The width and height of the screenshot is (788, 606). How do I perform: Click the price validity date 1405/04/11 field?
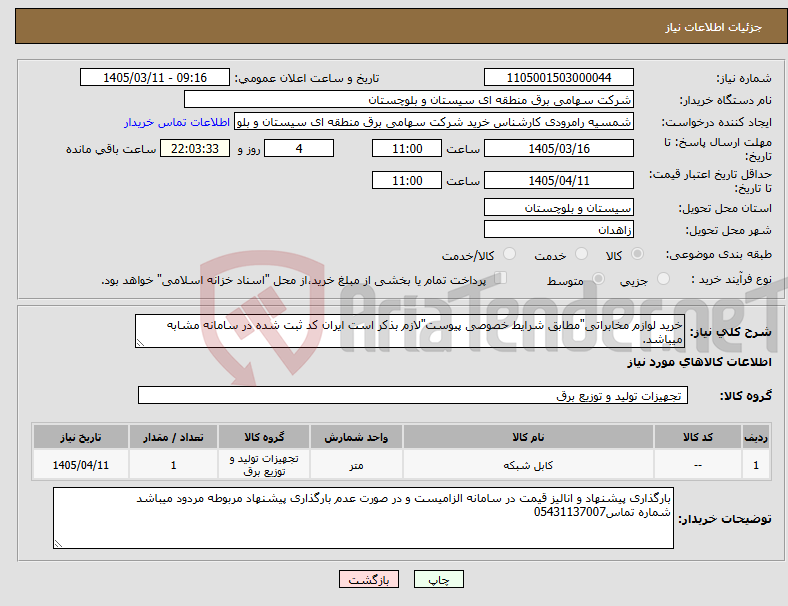559,180
